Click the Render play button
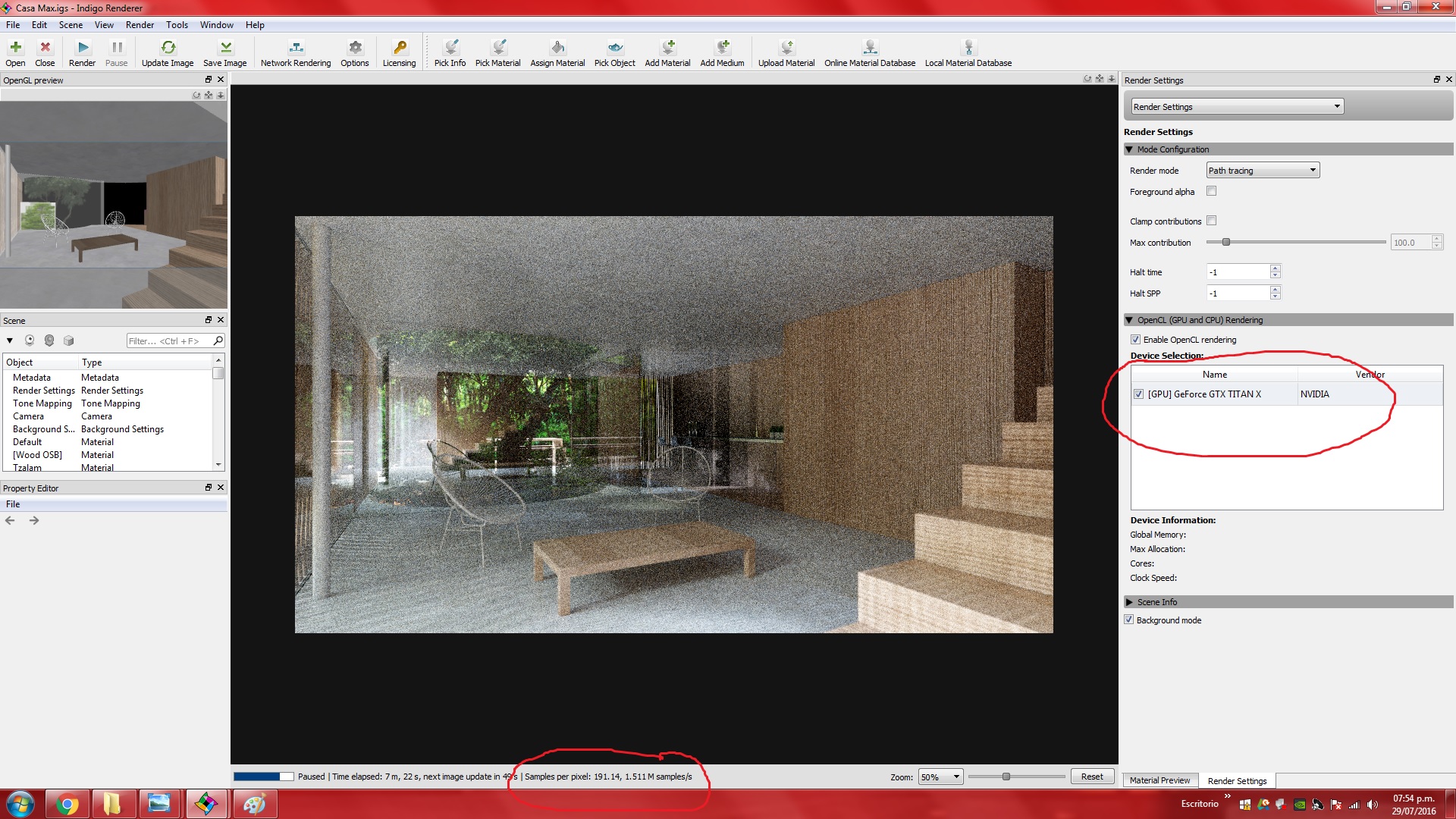 [83, 48]
